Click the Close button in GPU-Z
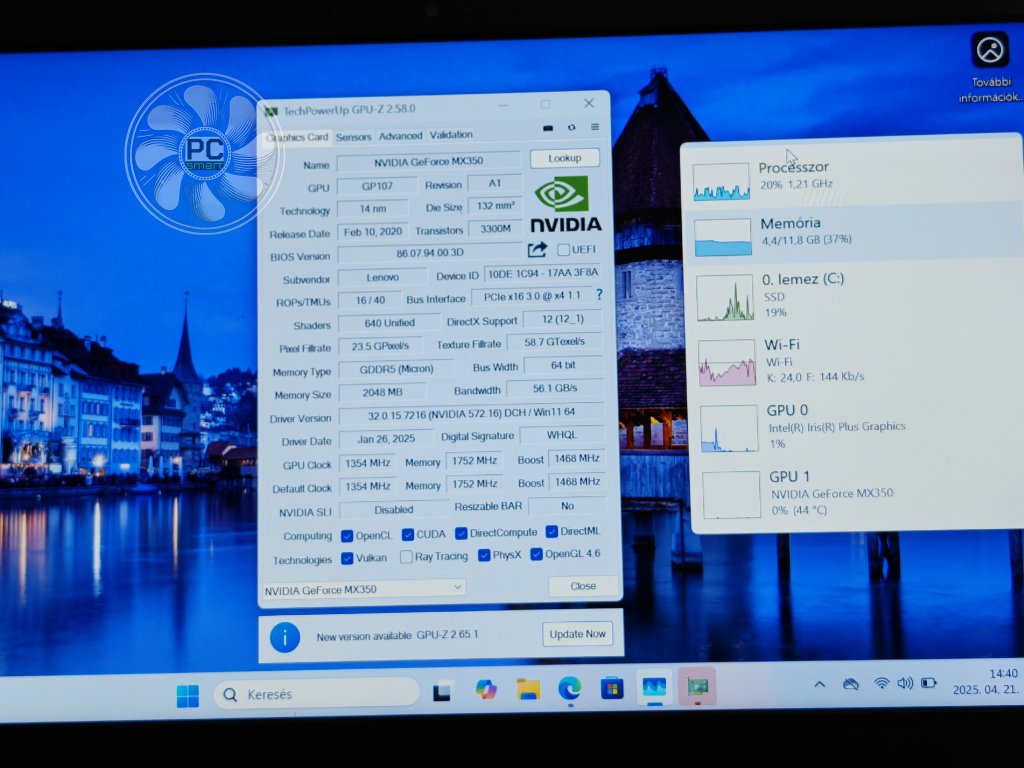This screenshot has width=1024, height=768. click(583, 586)
